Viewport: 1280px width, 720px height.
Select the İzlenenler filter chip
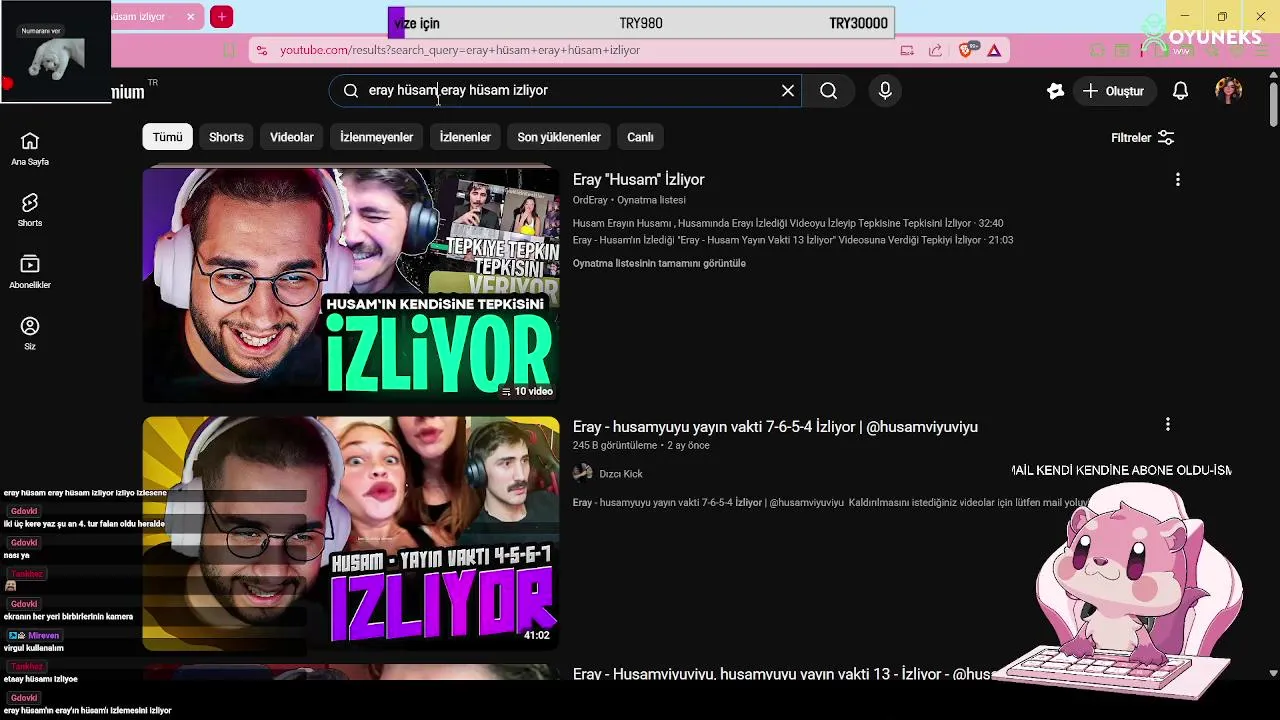(x=465, y=137)
